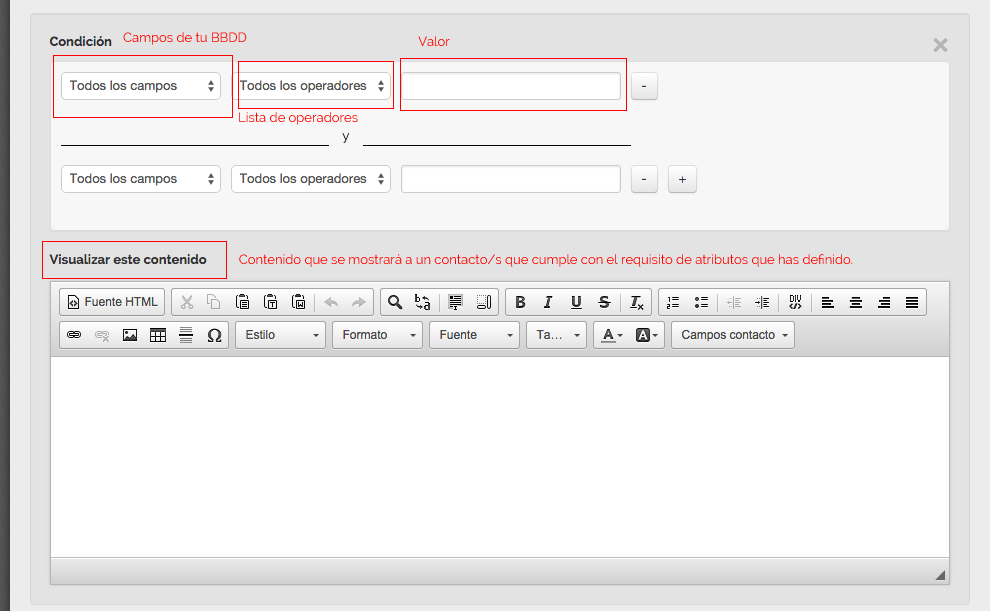Expand the Estilo style dropdown
Screen dimensions: 990x611
[280, 335]
